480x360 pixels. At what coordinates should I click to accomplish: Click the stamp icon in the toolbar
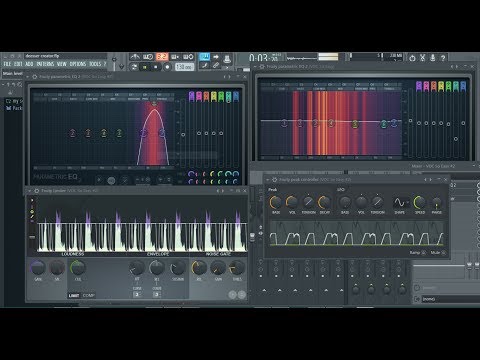click(227, 59)
